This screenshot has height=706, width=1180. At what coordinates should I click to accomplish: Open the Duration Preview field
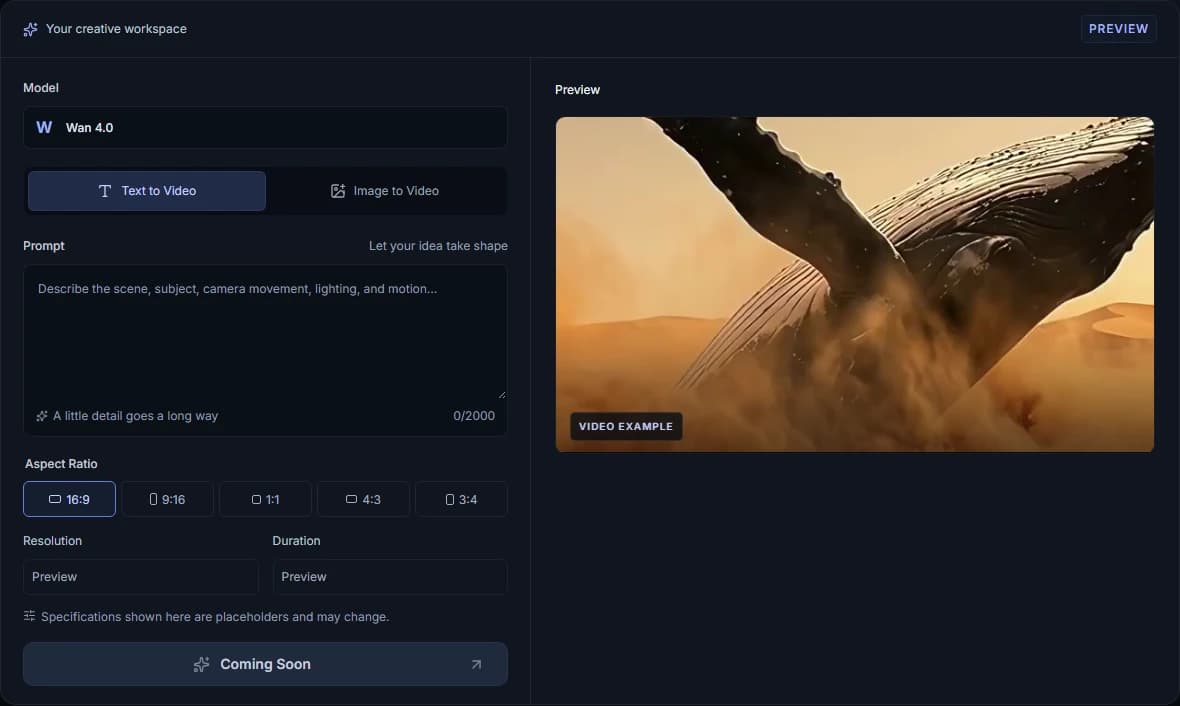tap(390, 577)
